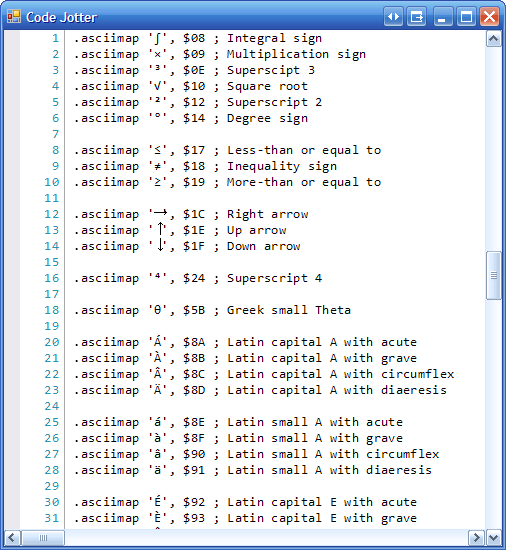The height and width of the screenshot is (550, 506).
Task: Click 'Latin capital A with acute' comment
Action: (x=322, y=342)
